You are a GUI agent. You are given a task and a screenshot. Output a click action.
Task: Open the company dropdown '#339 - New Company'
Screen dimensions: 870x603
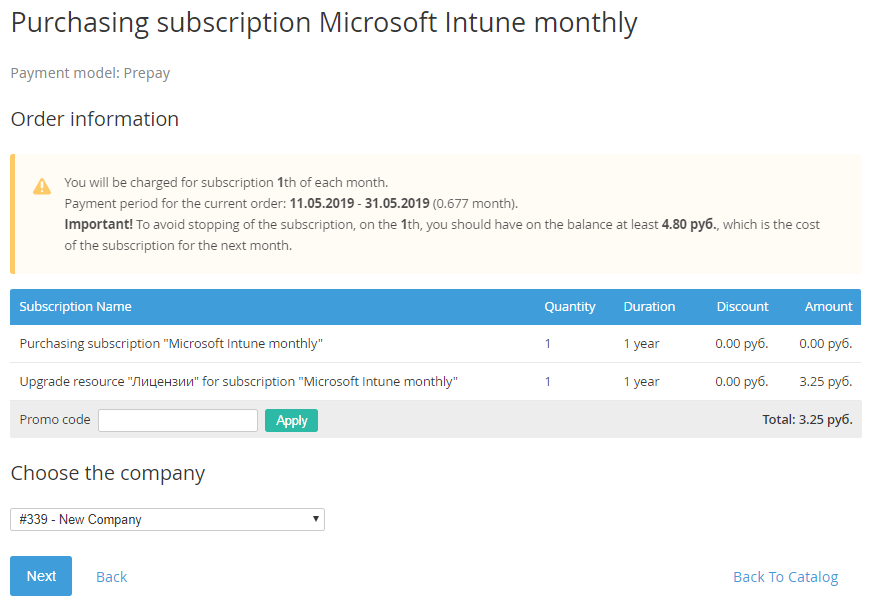[168, 519]
